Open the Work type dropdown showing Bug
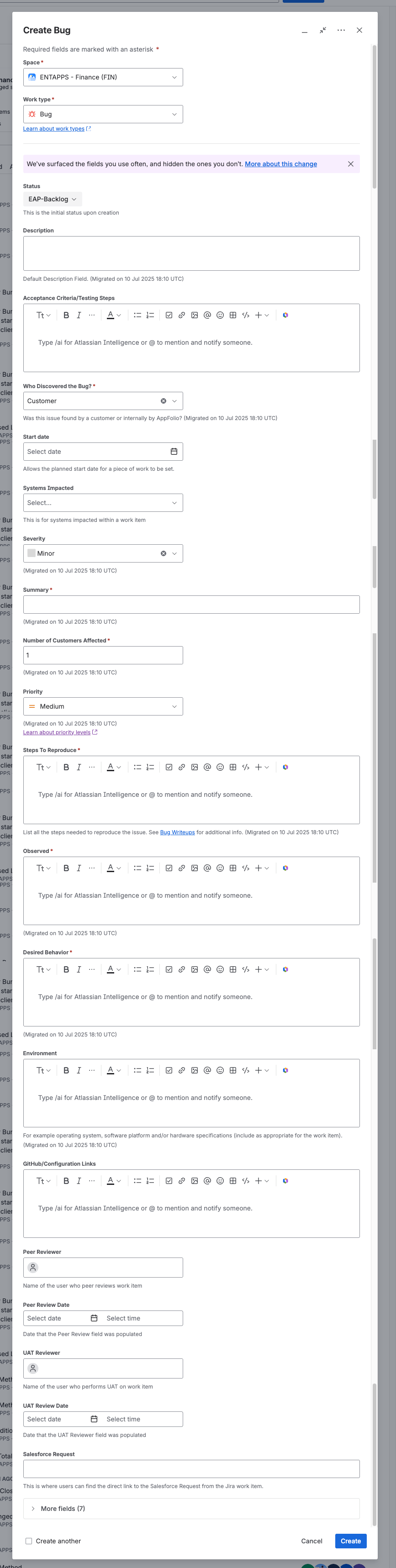This screenshot has width=396, height=1568. coord(103,114)
